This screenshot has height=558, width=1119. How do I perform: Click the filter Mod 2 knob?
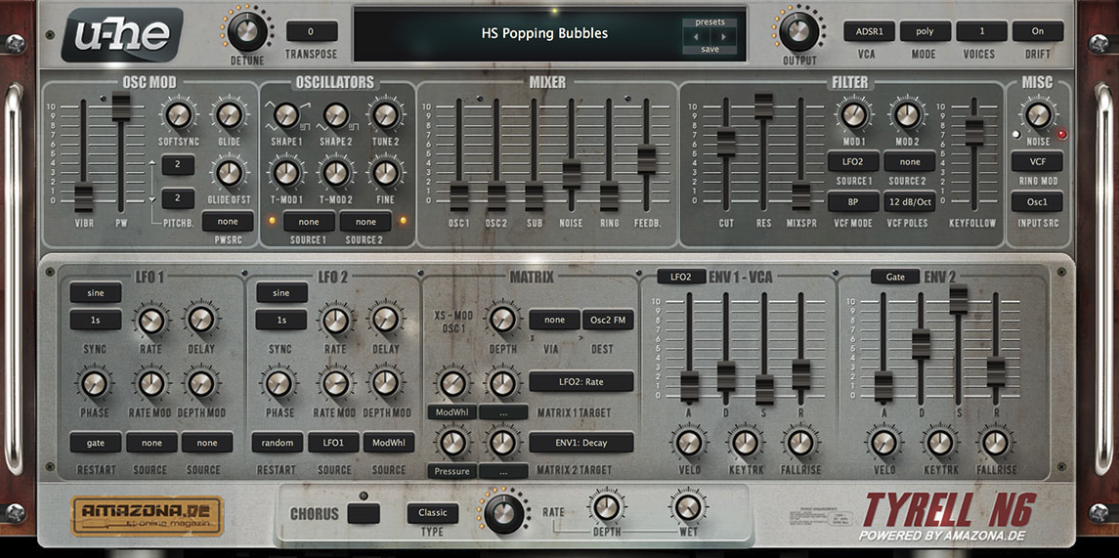click(907, 115)
